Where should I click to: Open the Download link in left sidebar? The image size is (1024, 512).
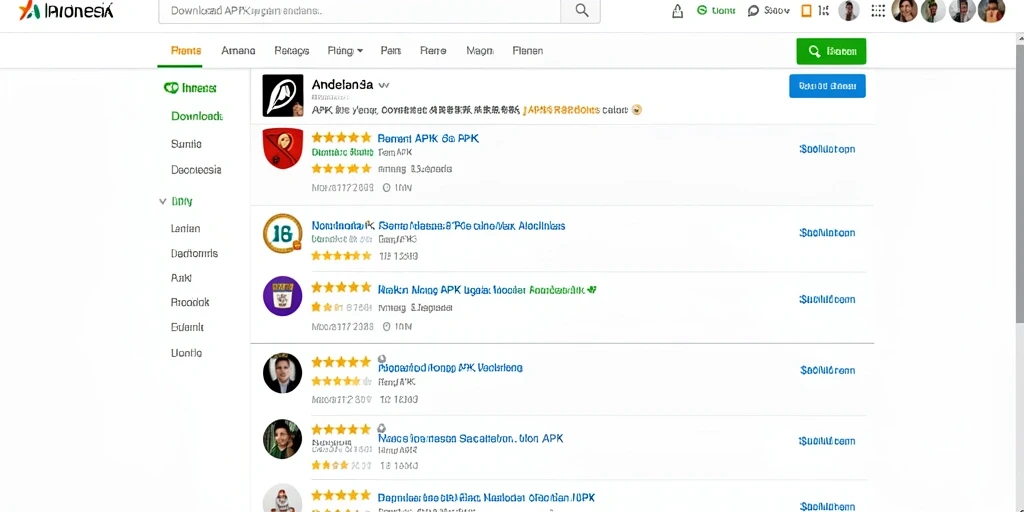pos(197,116)
